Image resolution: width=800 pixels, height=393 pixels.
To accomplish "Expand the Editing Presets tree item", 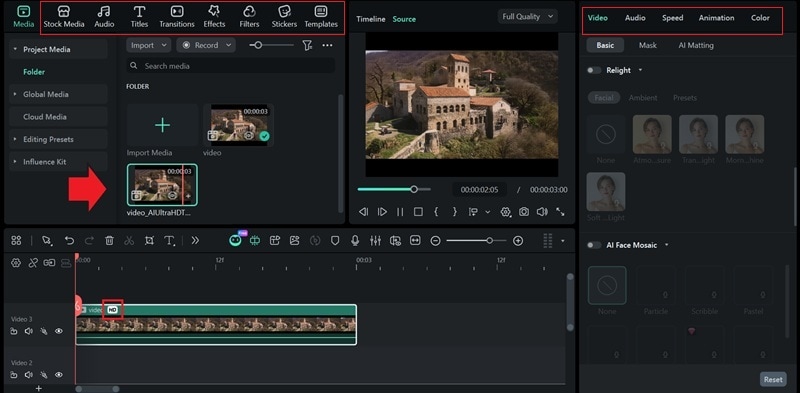I will pyautogui.click(x=15, y=139).
